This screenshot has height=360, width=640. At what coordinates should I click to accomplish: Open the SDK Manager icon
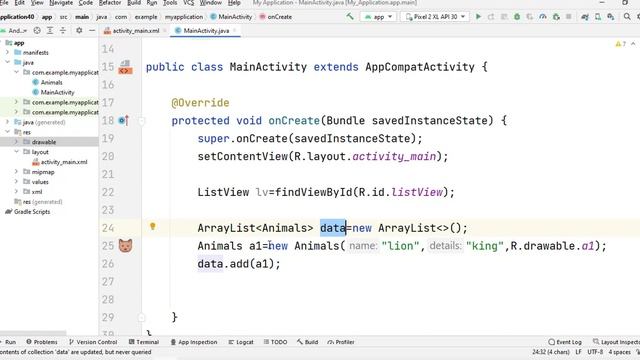click(611, 17)
